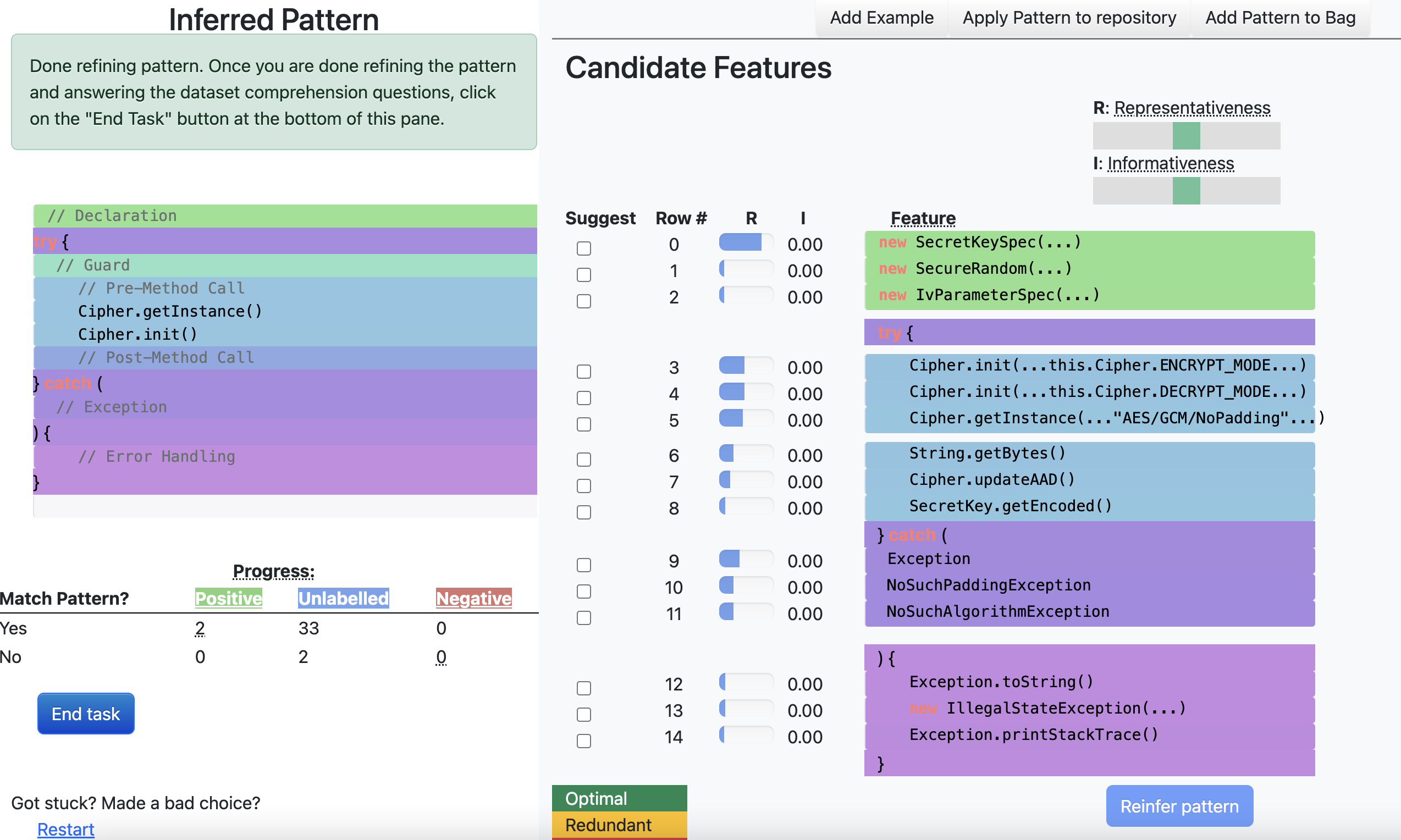
Task: Click the Feature column header
Action: [x=923, y=218]
